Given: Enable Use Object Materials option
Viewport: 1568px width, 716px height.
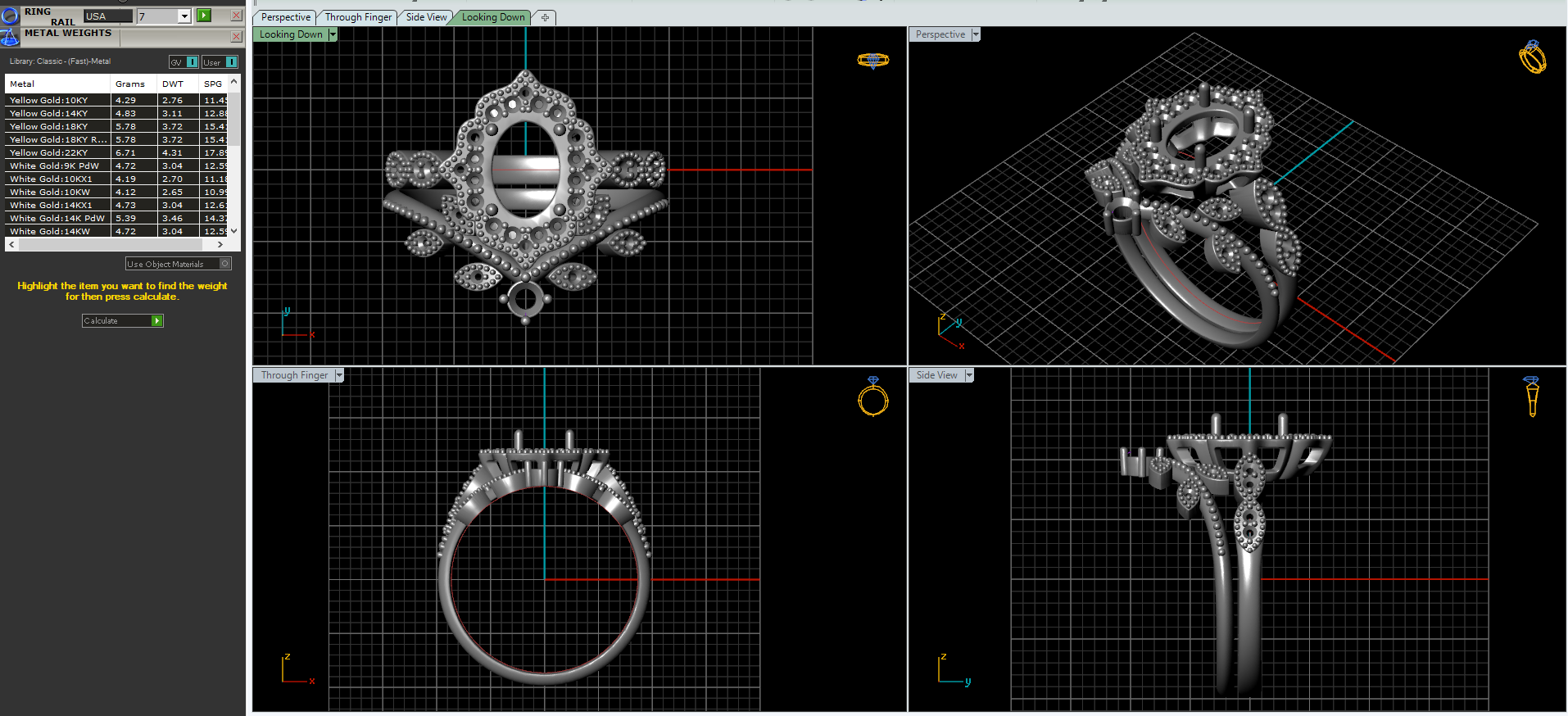Looking at the screenshot, I should point(225,264).
